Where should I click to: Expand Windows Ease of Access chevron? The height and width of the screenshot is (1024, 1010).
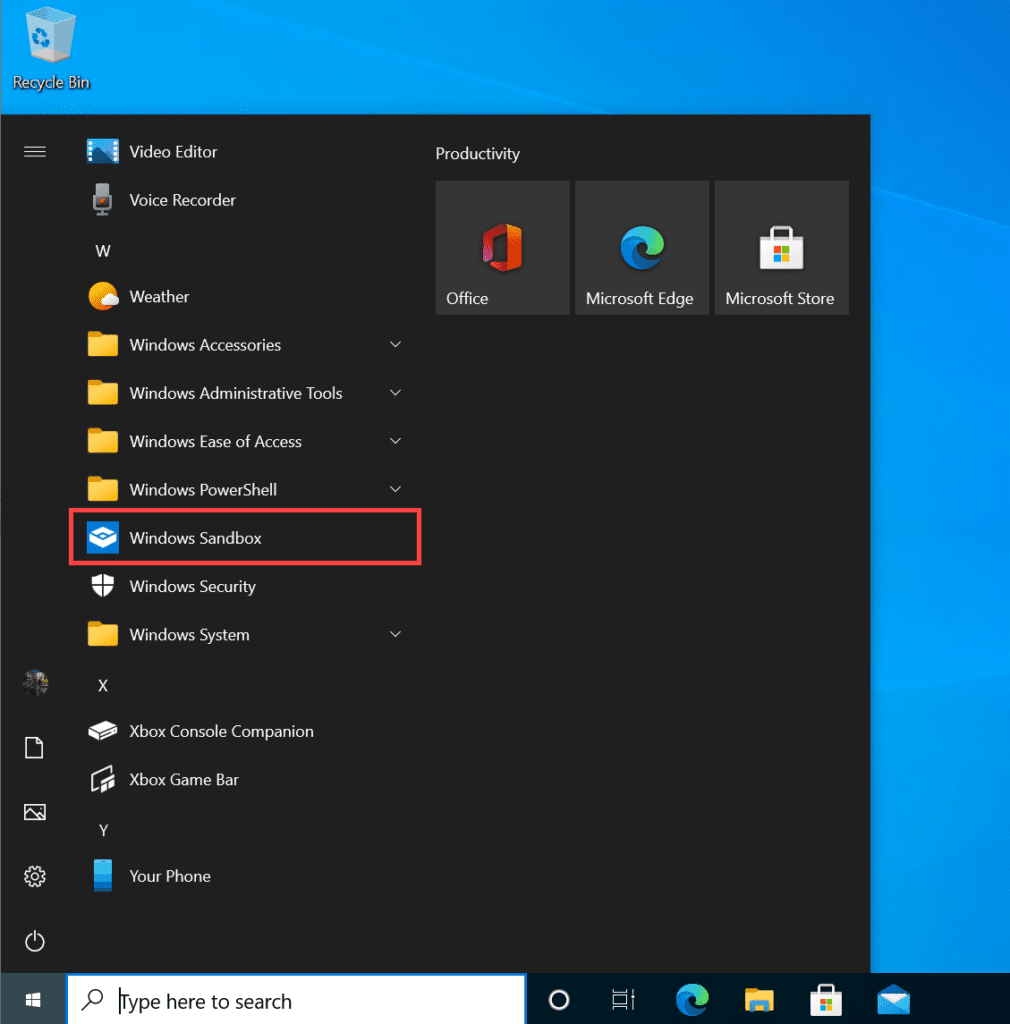395,441
